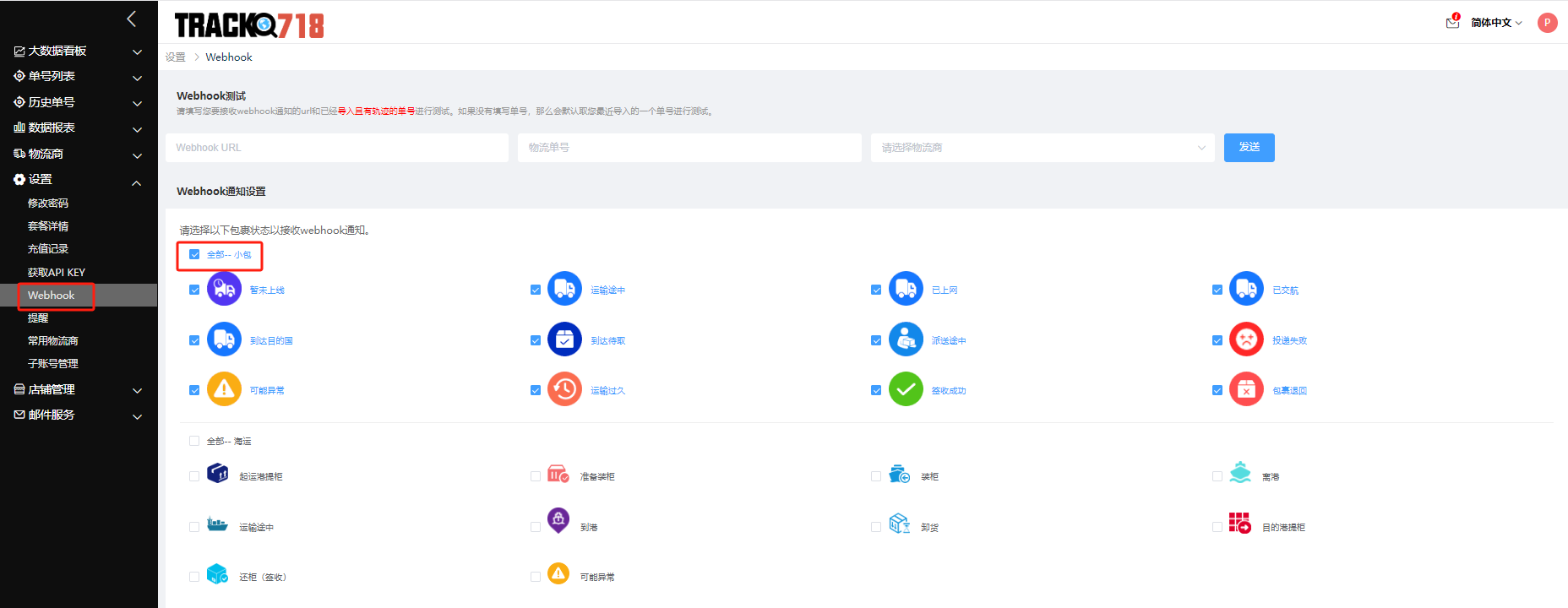Viewport: 1568px width, 608px height.
Task: Open 获取API KEY in the settings submenu
Action: (57, 273)
